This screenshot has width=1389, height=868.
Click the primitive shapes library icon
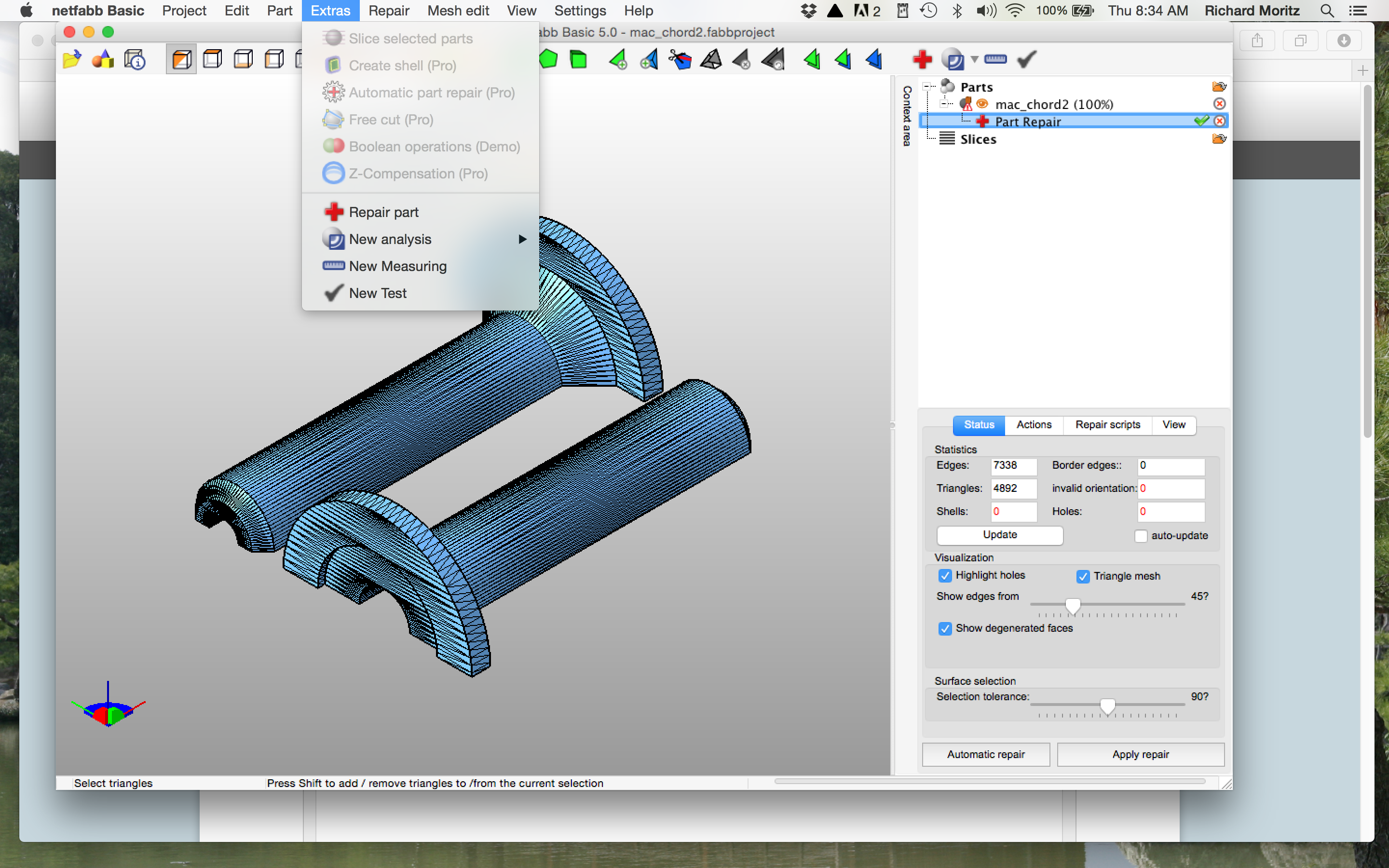(103, 59)
